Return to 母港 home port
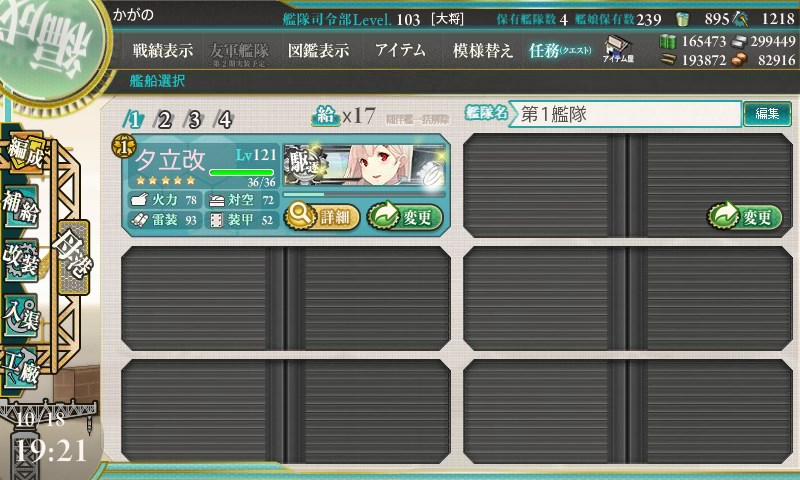 [x=73, y=257]
